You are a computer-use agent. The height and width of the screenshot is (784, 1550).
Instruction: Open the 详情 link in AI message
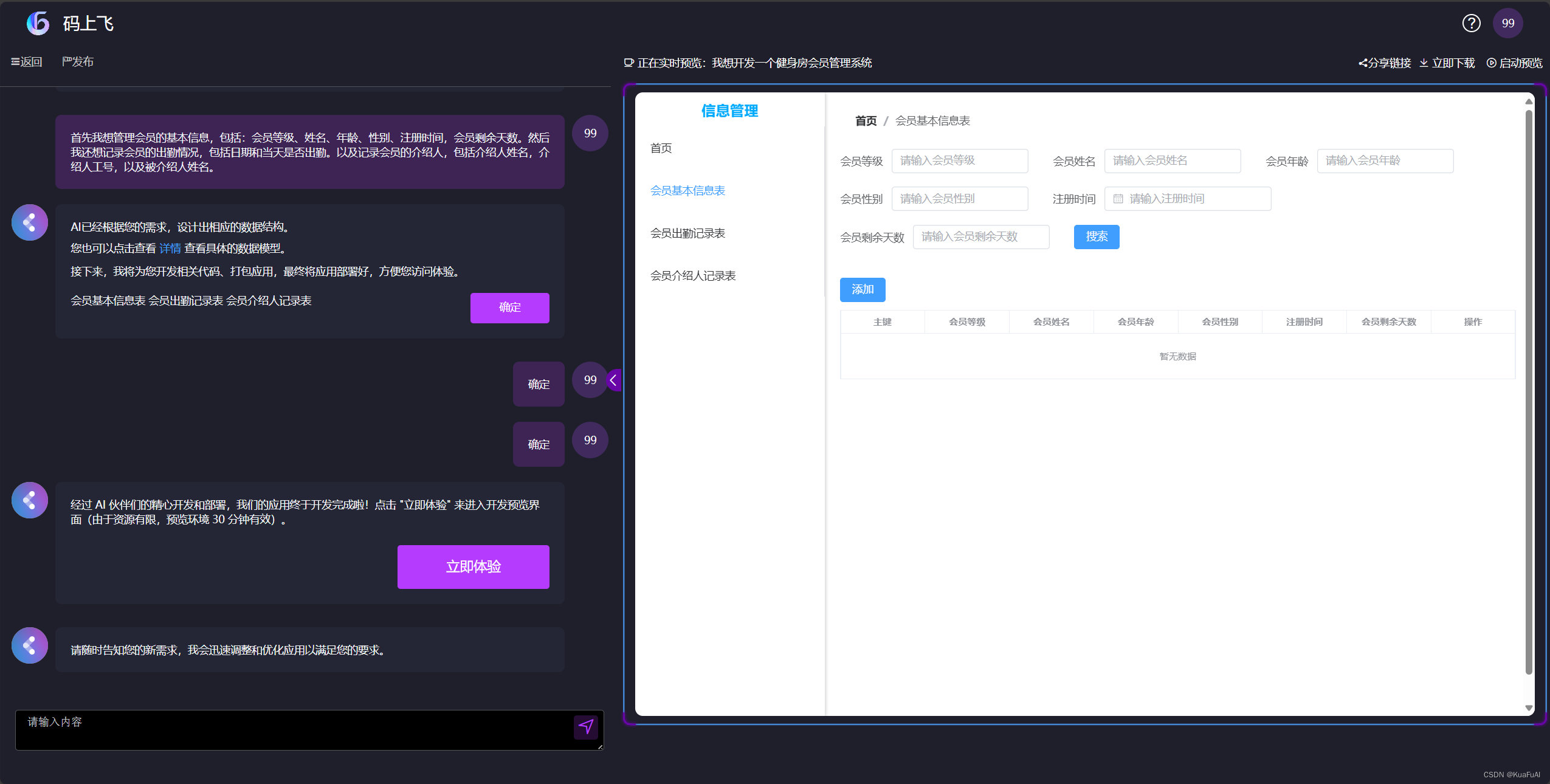coord(170,249)
